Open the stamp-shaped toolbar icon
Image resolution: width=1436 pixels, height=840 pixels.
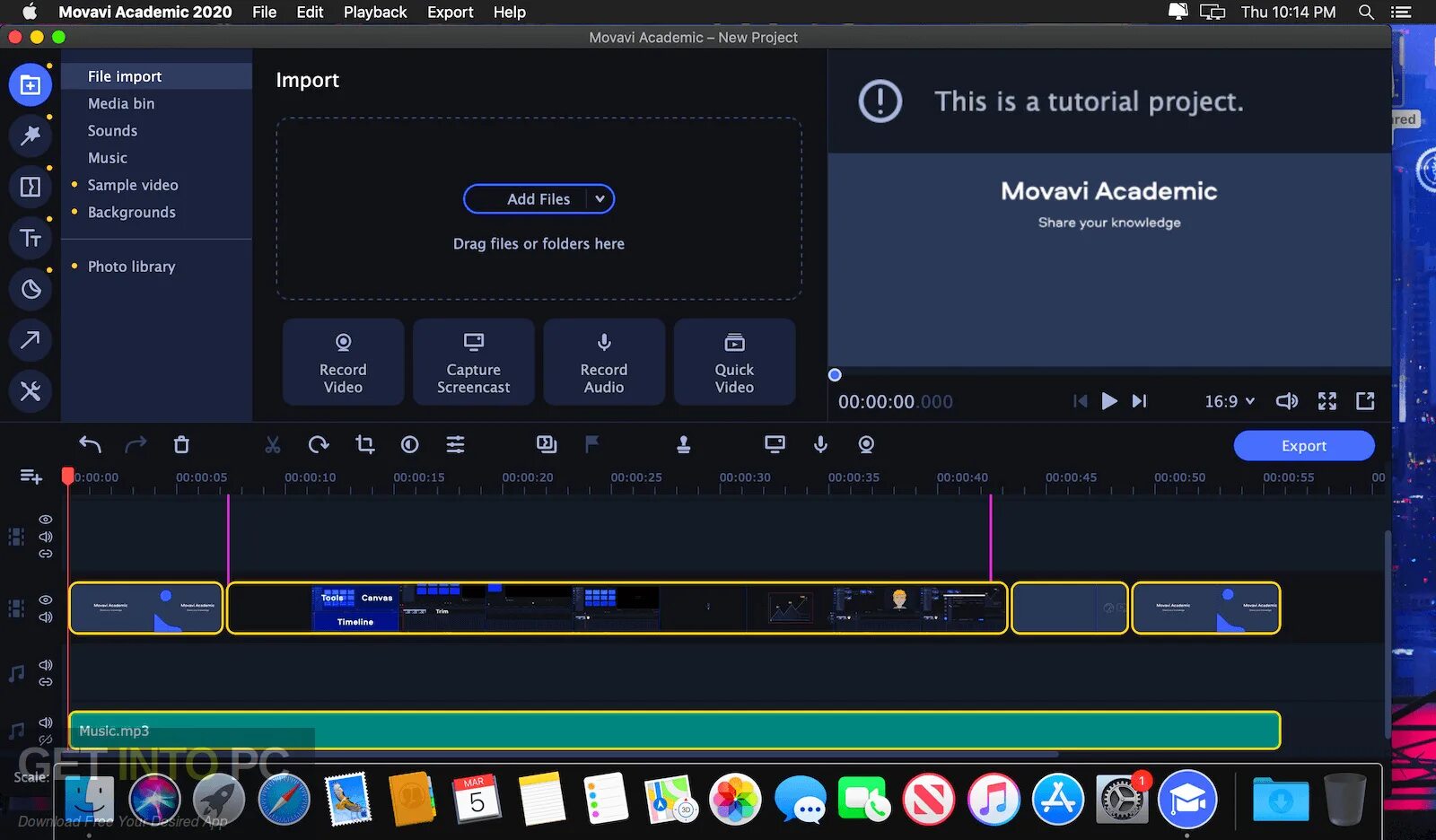(x=684, y=444)
